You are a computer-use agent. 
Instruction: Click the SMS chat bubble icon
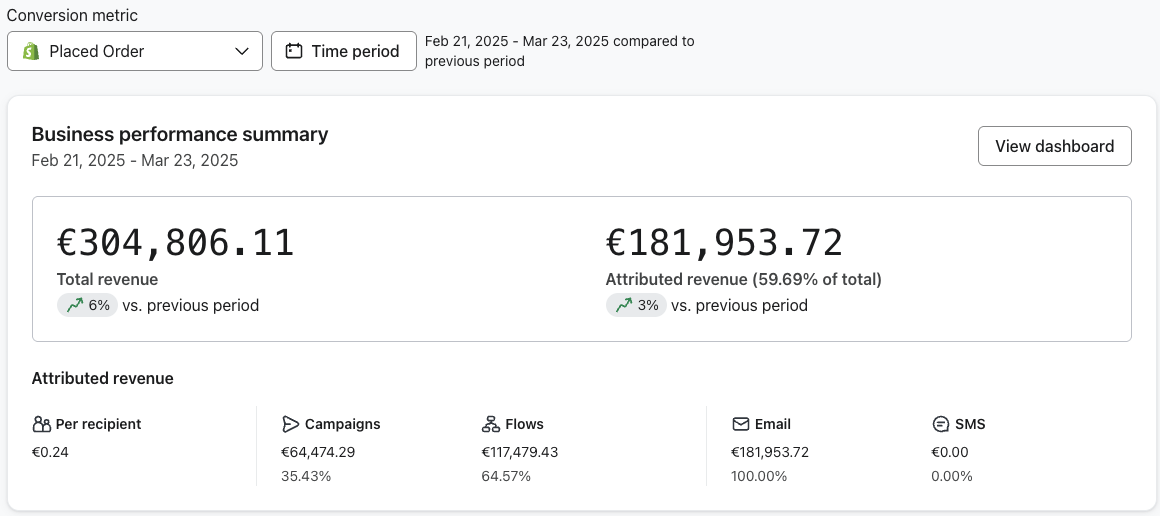point(940,424)
